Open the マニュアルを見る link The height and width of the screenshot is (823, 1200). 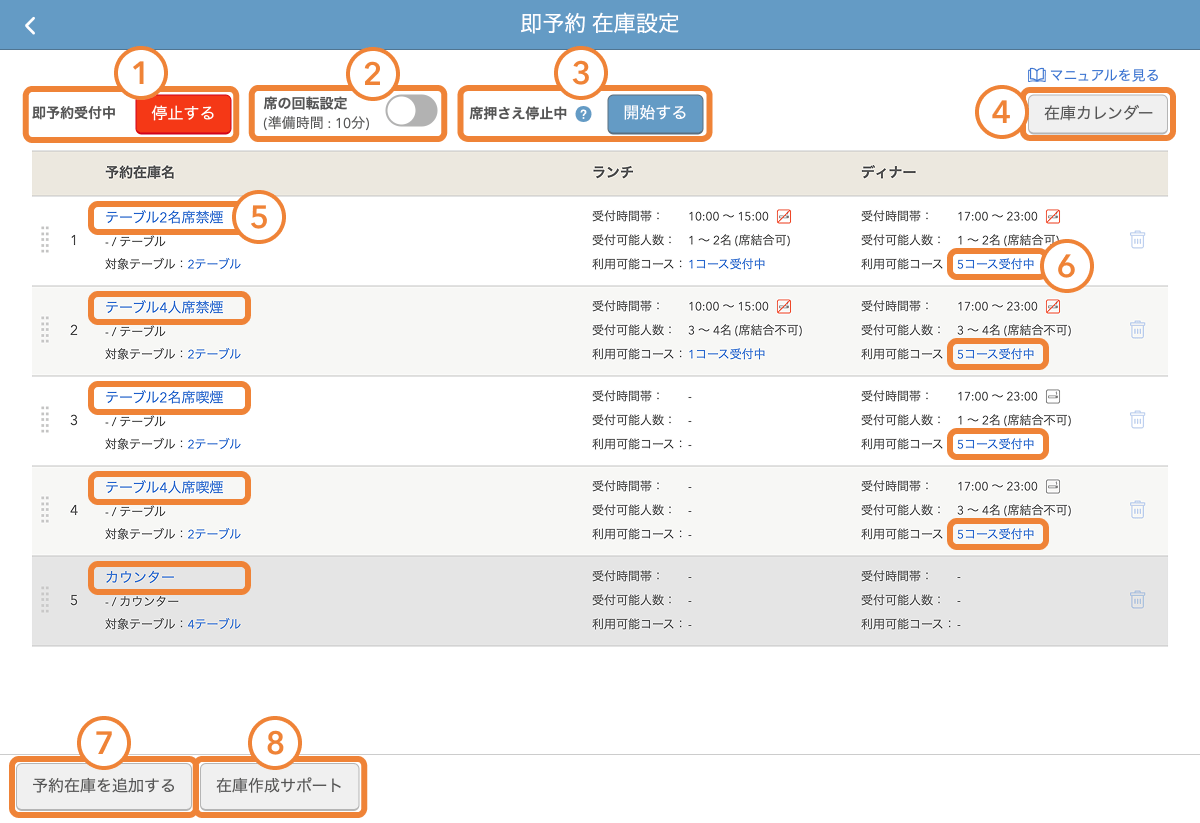pos(1094,75)
